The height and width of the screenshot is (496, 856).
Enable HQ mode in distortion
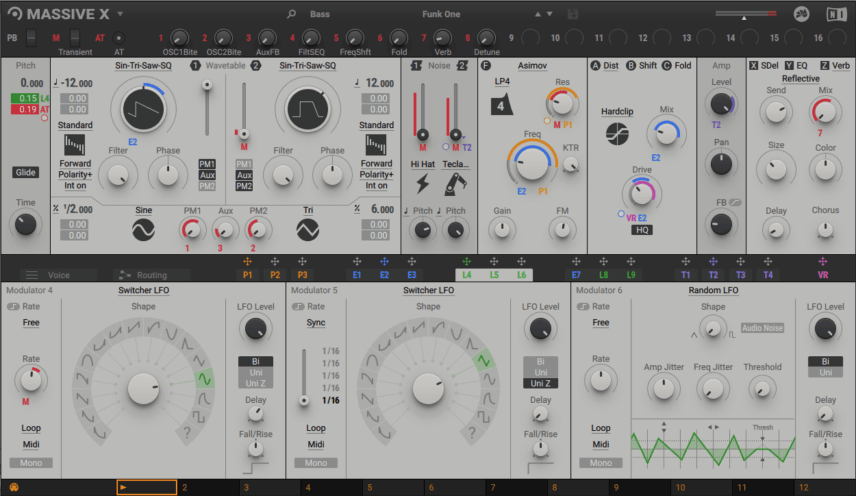[642, 230]
